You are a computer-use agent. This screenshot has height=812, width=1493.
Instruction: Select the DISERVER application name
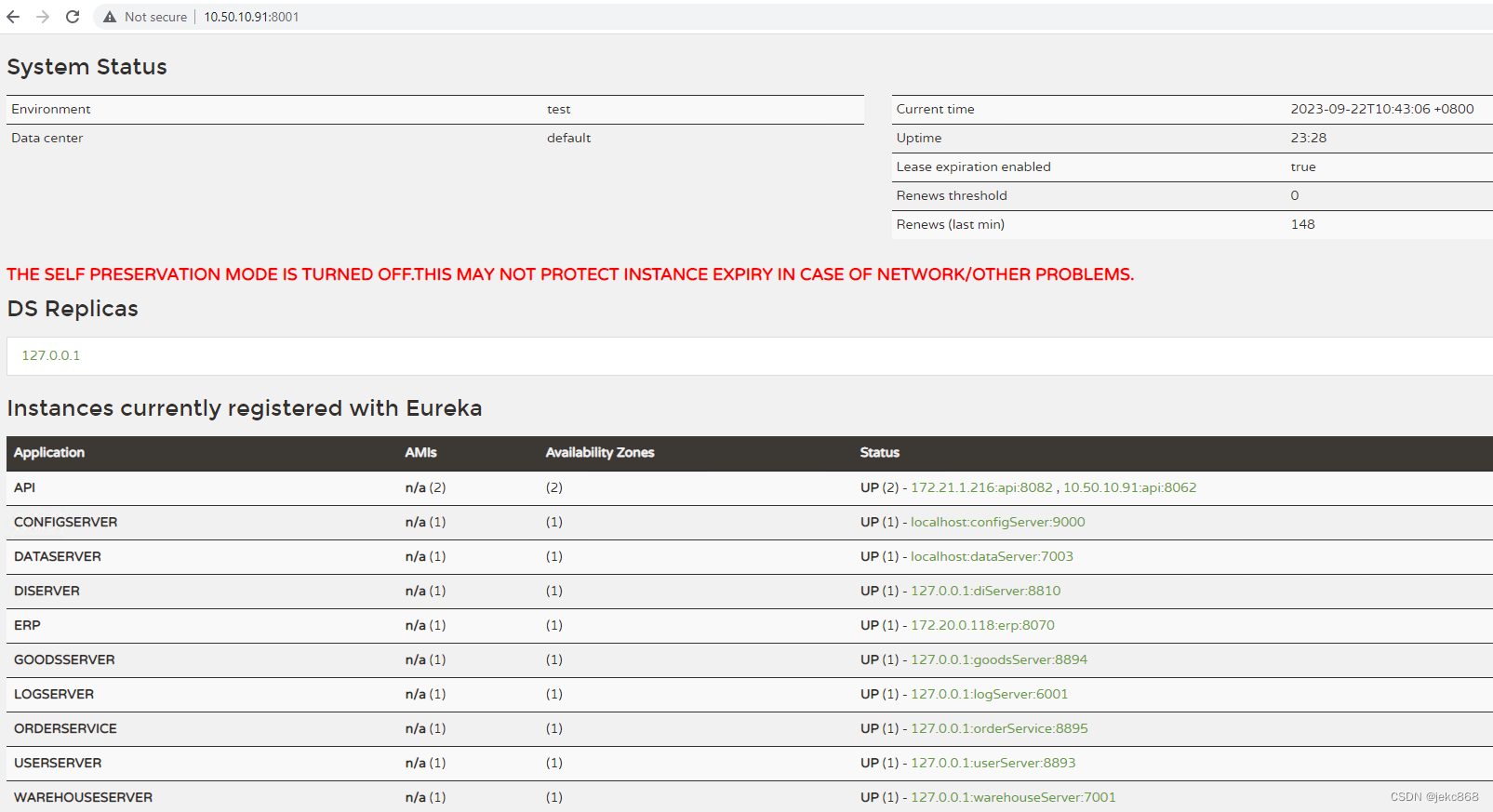pyautogui.click(x=47, y=591)
